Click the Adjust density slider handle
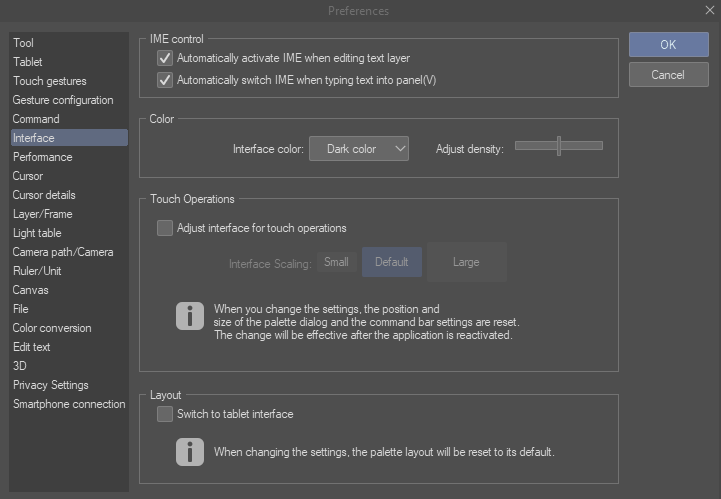Image resolution: width=721 pixels, height=499 pixels. click(x=559, y=146)
